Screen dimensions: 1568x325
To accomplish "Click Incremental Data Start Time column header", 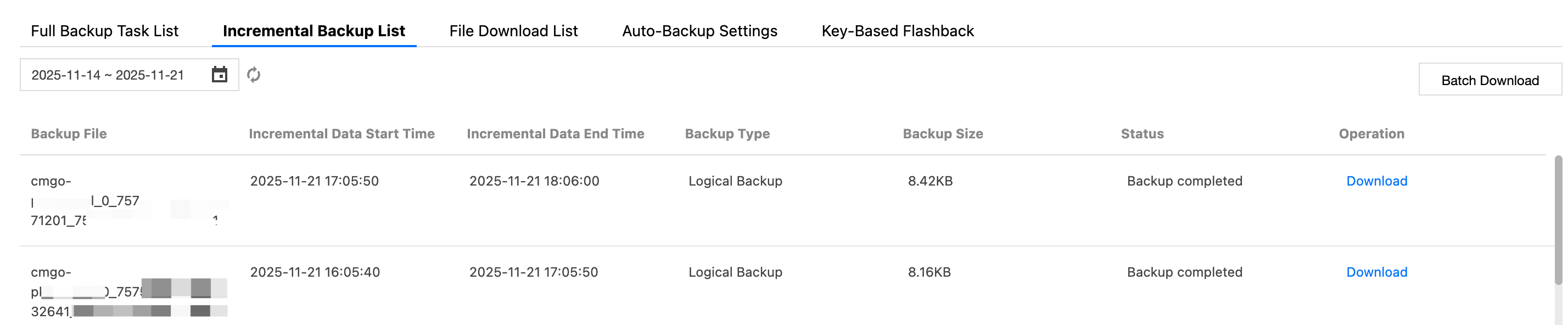I will 341,134.
